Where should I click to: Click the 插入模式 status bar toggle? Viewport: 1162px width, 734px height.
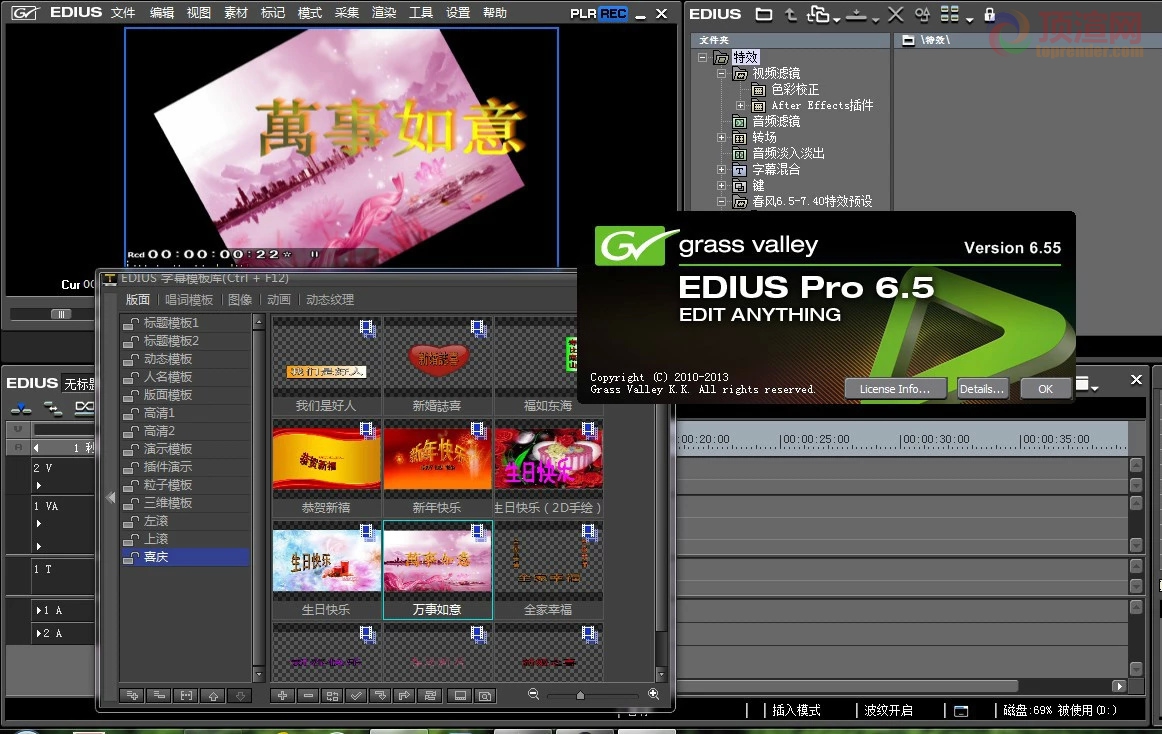tap(797, 710)
